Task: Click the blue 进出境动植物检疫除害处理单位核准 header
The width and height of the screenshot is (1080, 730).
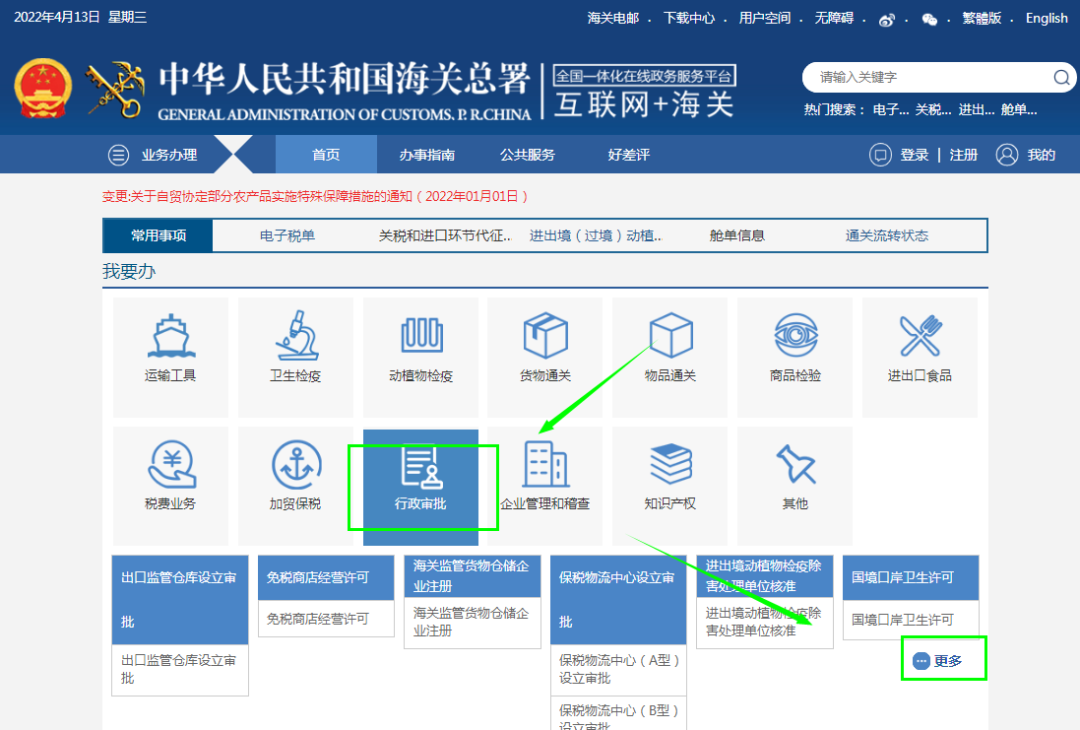Action: [x=765, y=576]
